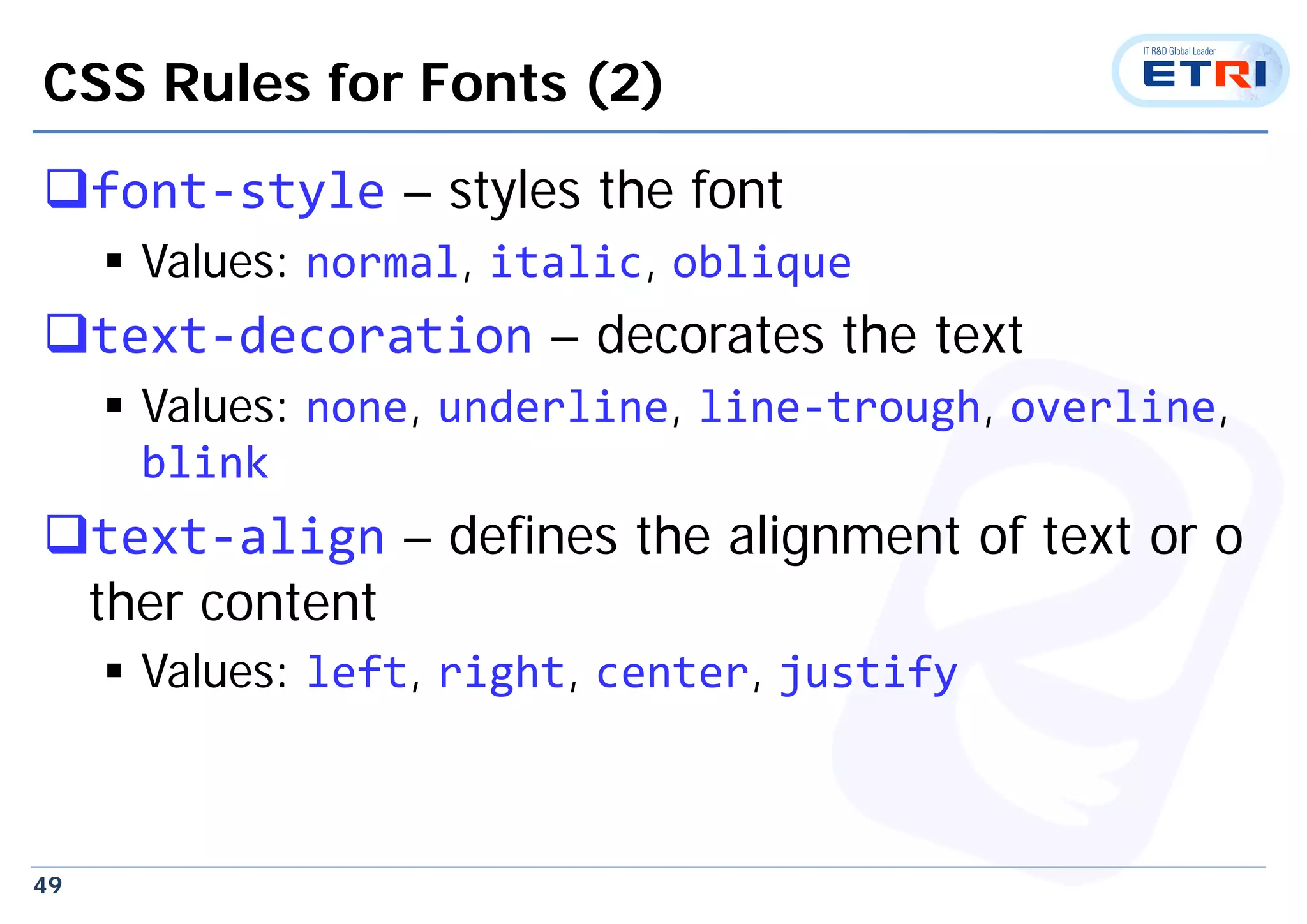Click the value 'italic'

coord(565,262)
